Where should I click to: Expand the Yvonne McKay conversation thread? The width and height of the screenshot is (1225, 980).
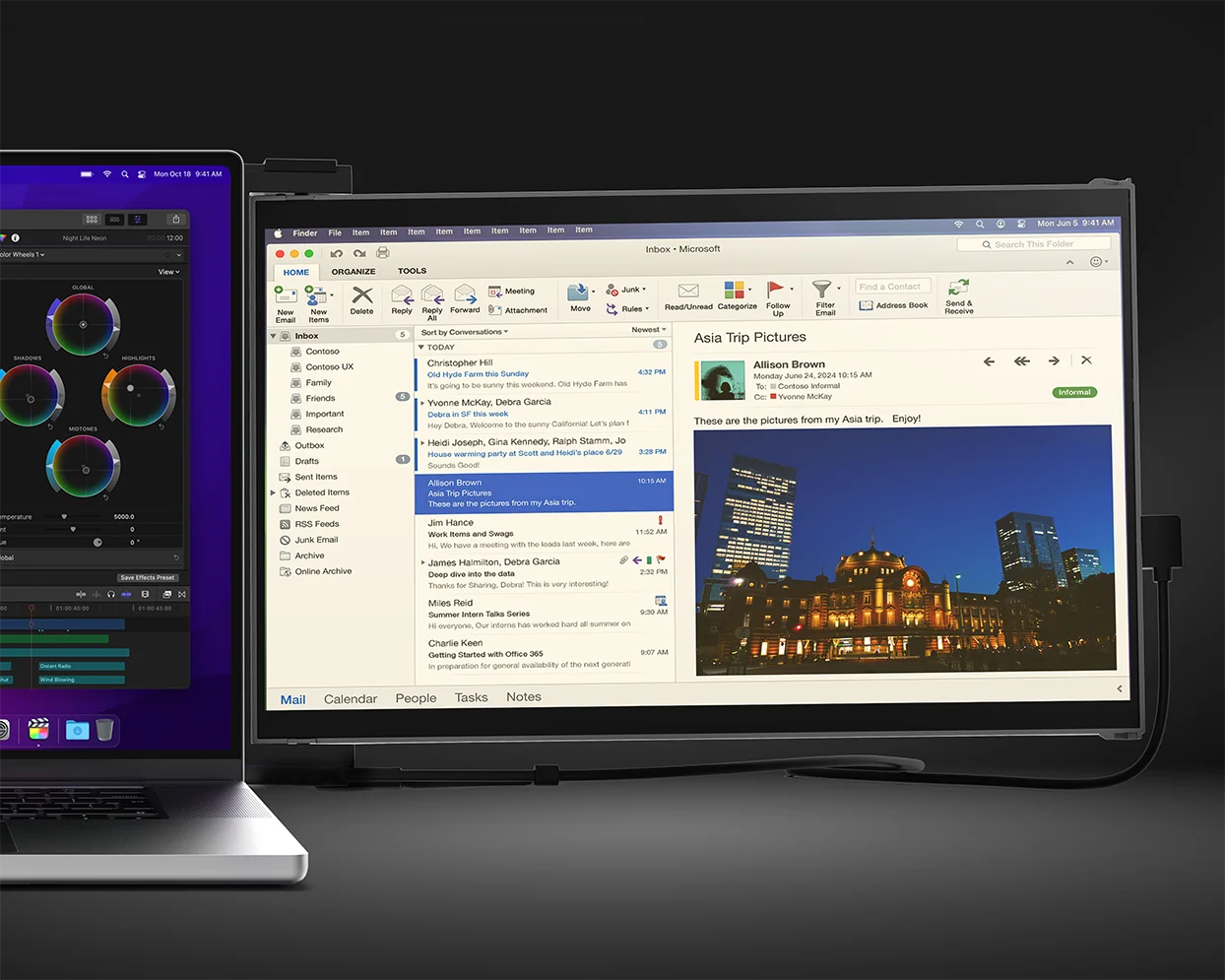(422, 403)
